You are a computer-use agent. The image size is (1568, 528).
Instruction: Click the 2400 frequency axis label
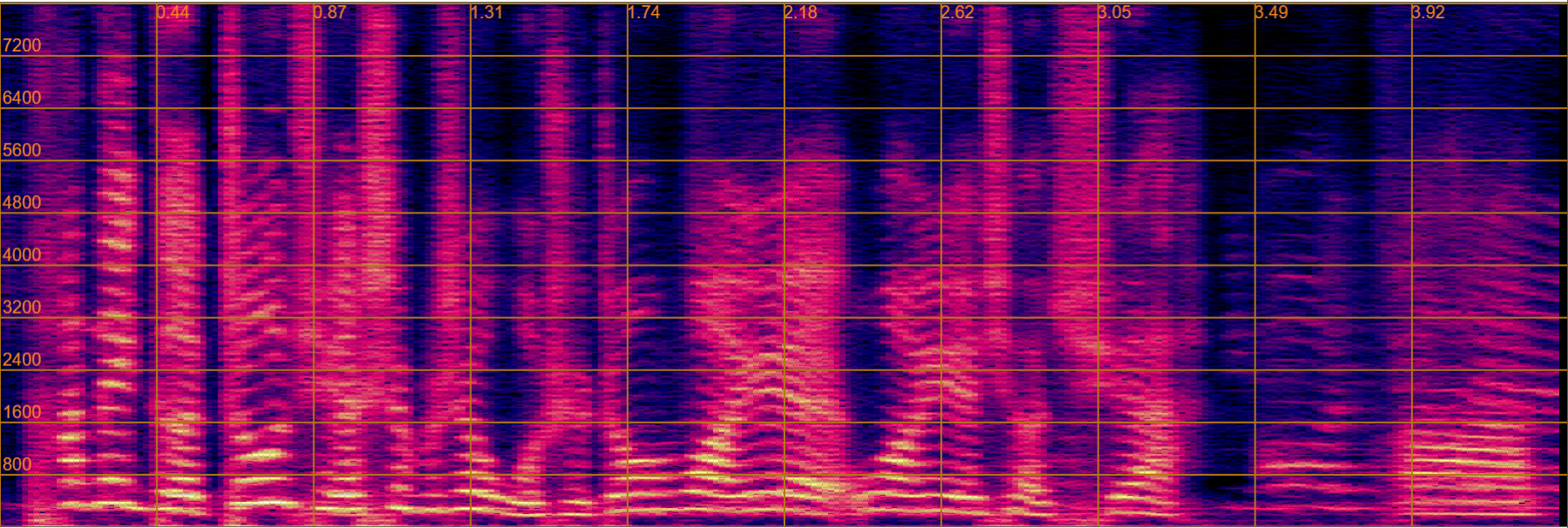click(22, 359)
